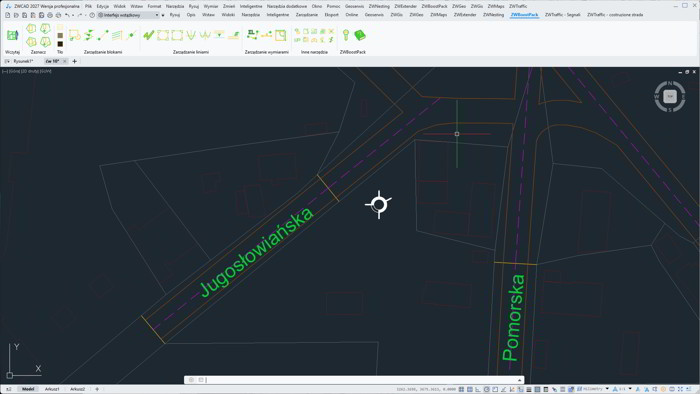Viewport: 700px width, 394px height.
Task: Click the view cube compass in viewport
Action: (670, 96)
